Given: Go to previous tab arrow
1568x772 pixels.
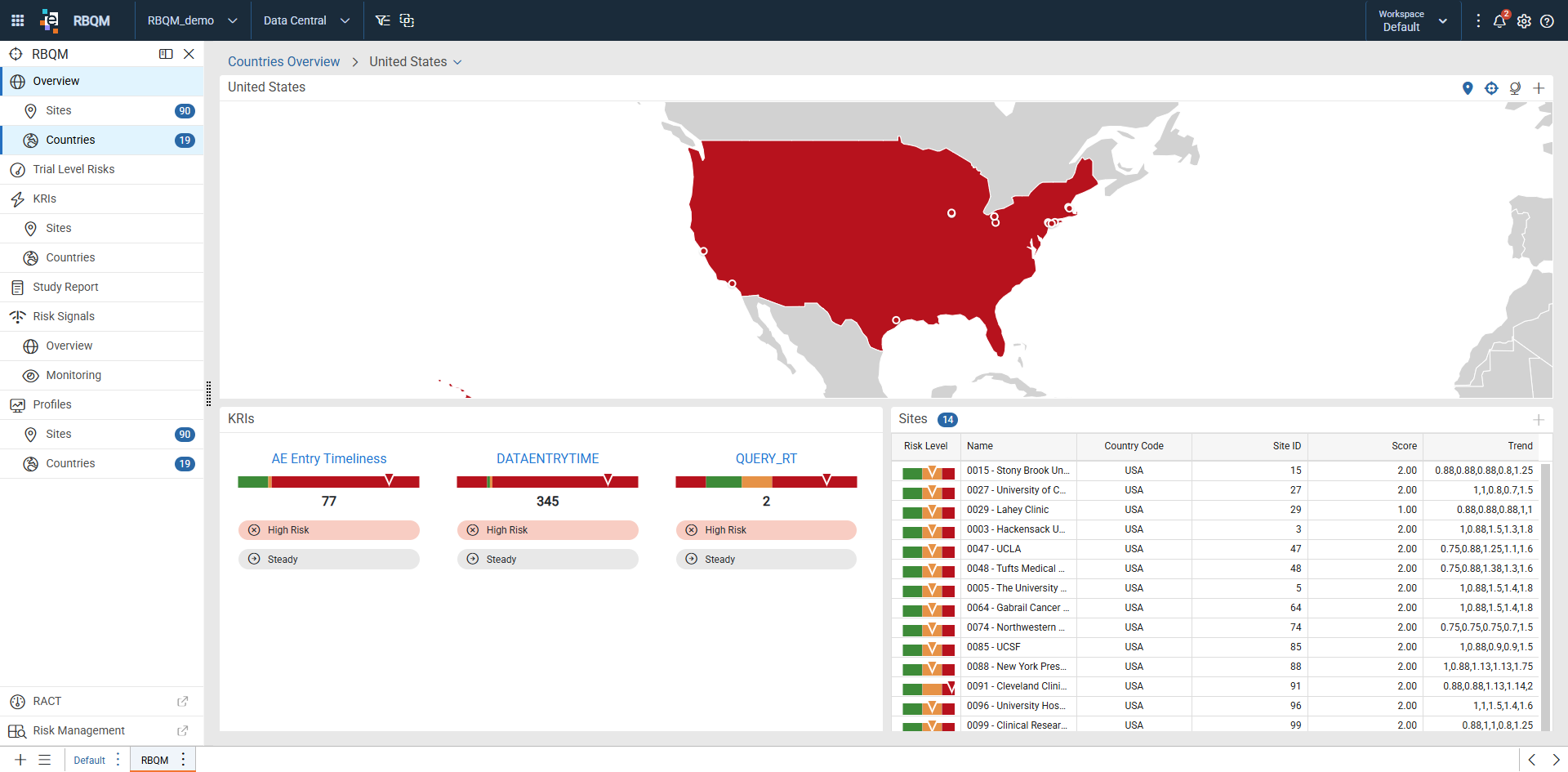Looking at the screenshot, I should coord(1532,760).
